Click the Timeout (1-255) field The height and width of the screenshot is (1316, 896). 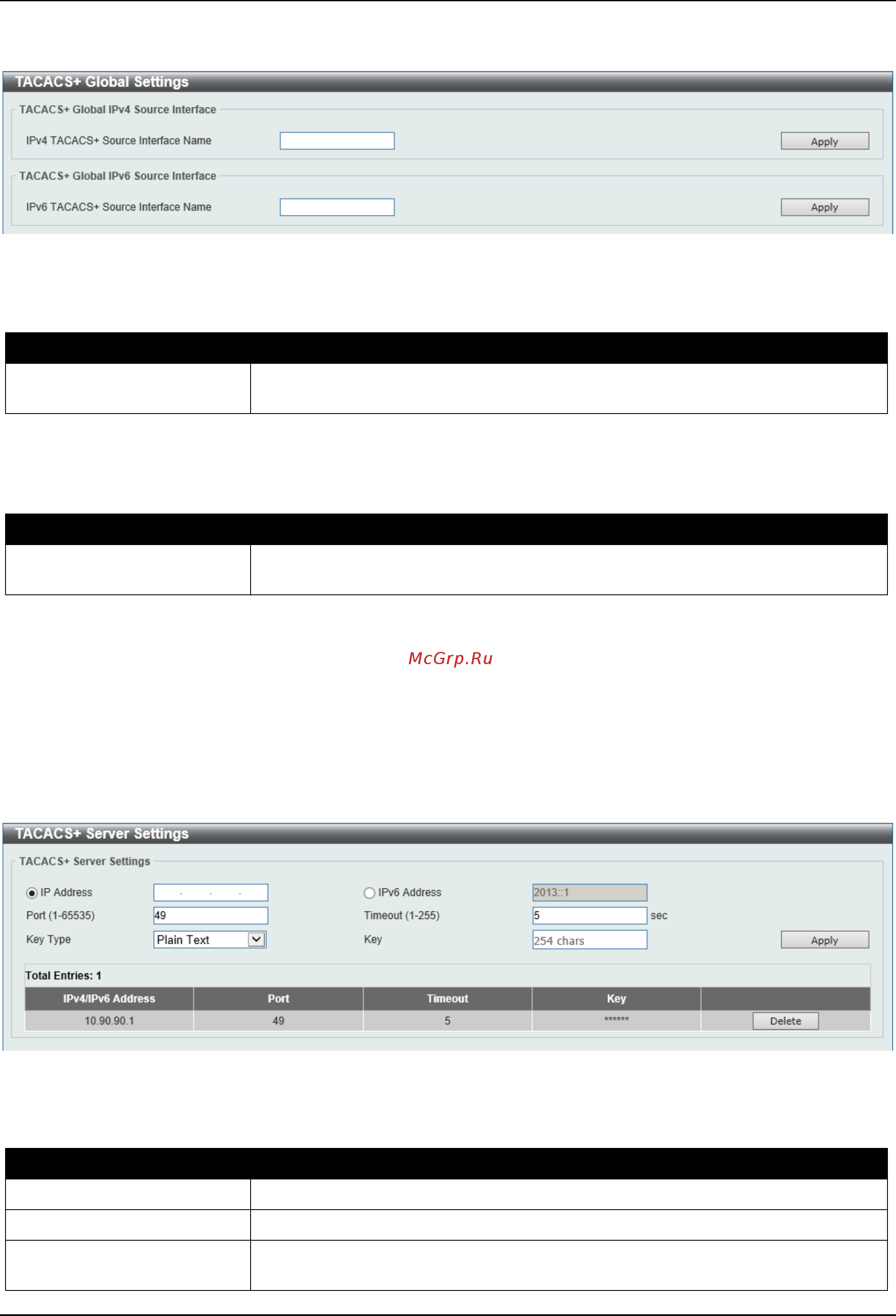click(x=590, y=916)
